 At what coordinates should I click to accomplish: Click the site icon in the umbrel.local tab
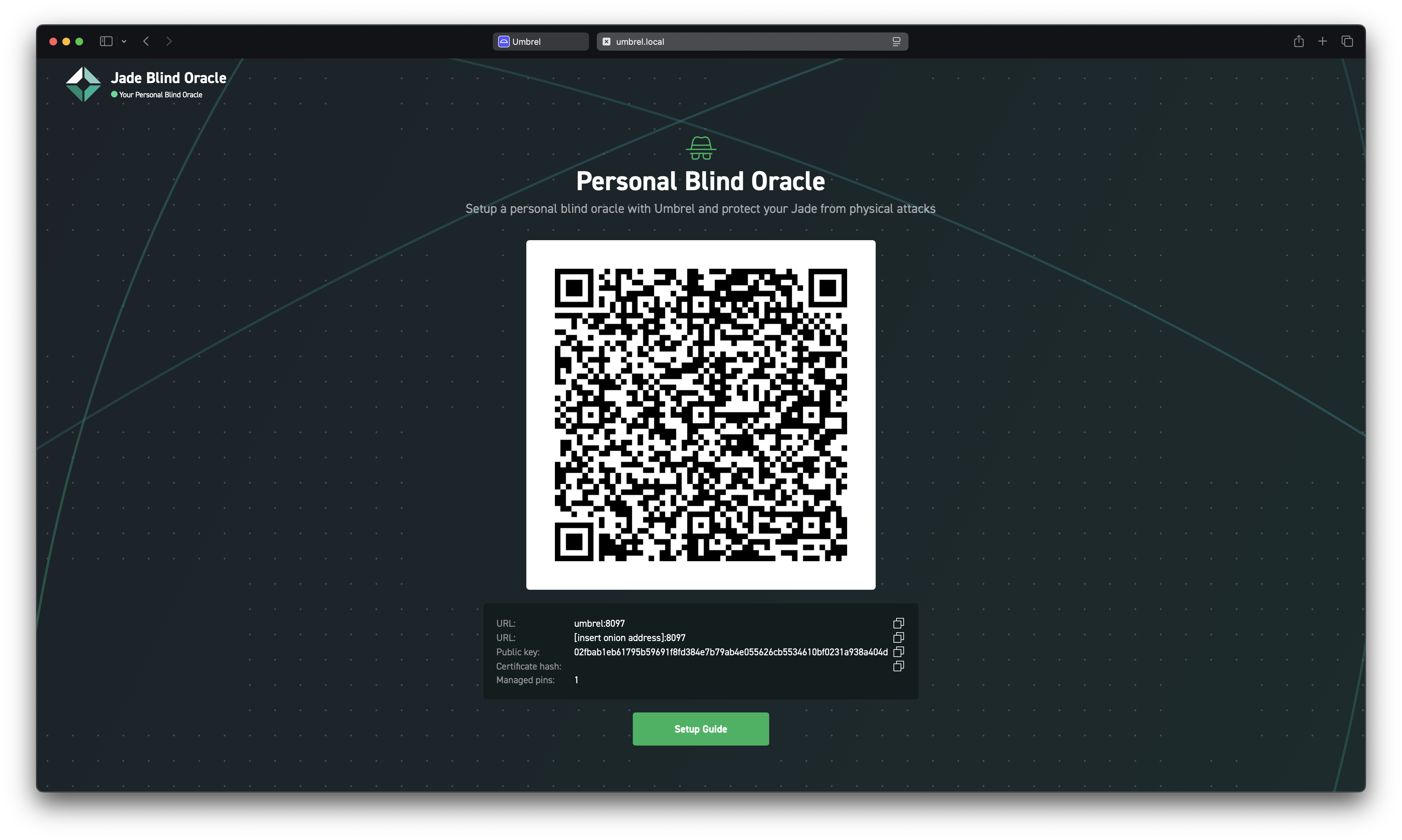pyautogui.click(x=607, y=41)
